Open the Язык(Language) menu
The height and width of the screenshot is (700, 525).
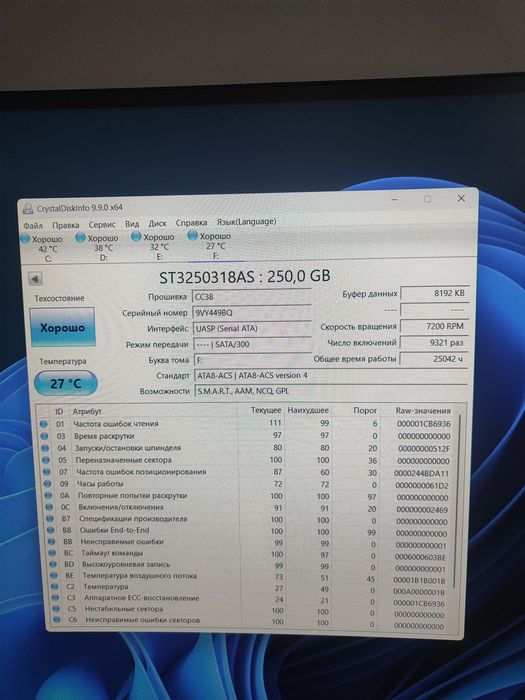point(246,221)
